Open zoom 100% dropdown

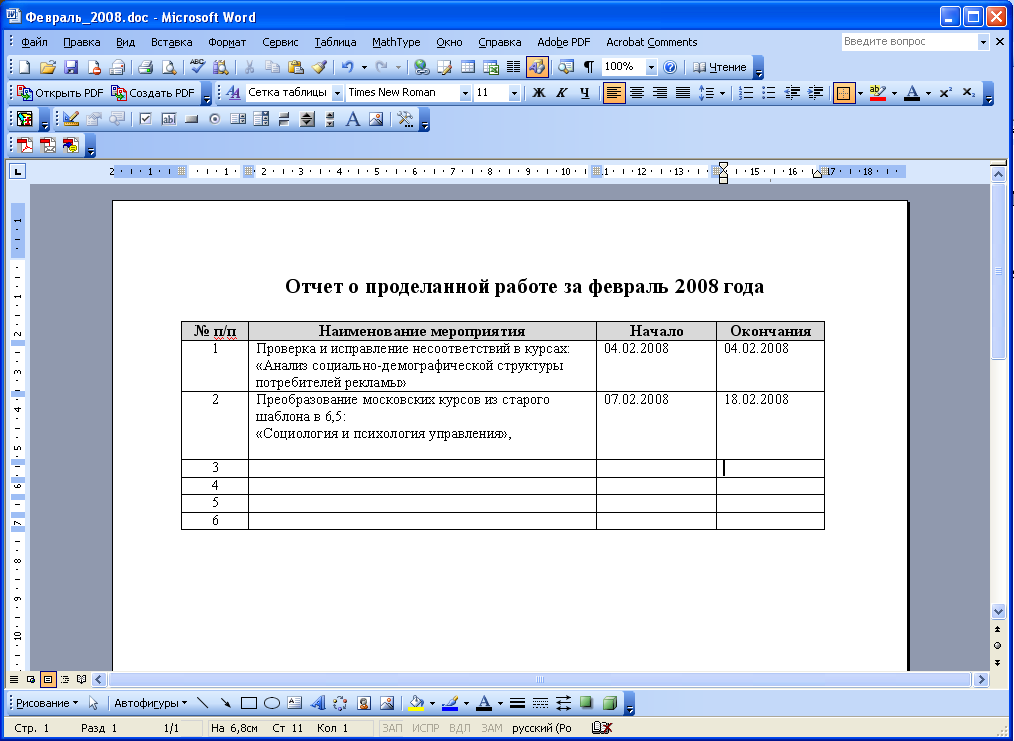click(651, 67)
